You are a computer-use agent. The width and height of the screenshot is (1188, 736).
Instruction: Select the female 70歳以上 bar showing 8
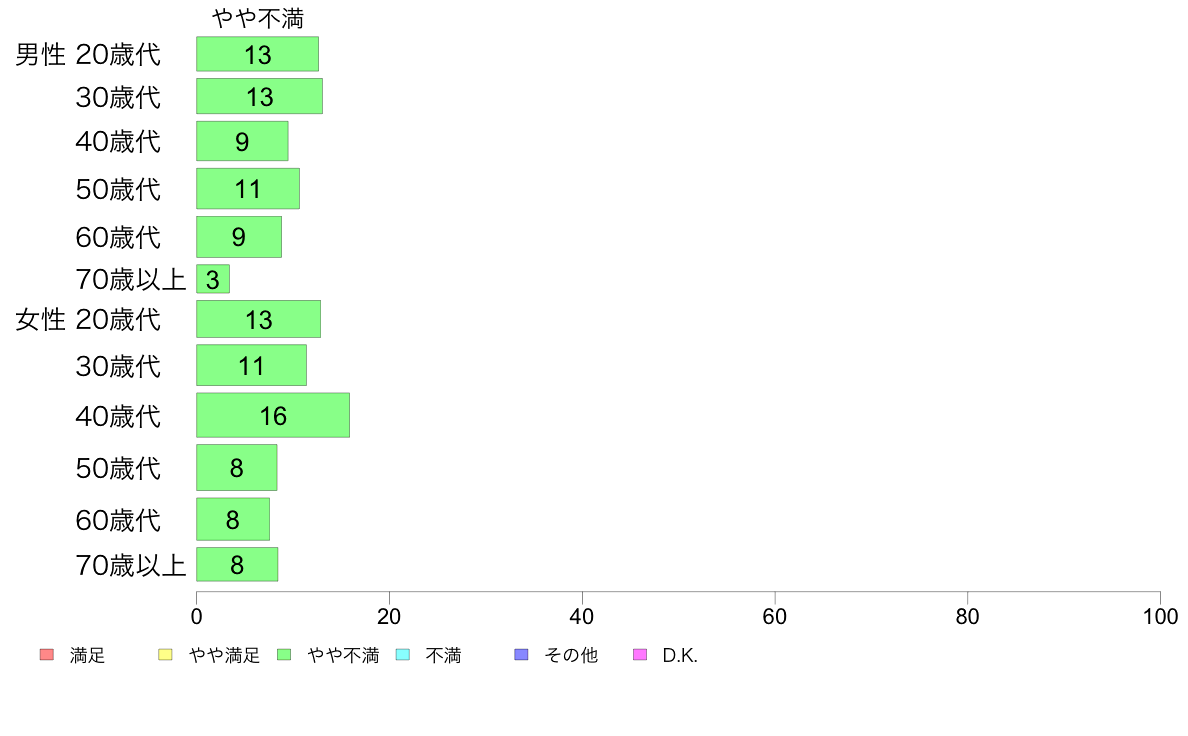click(237, 565)
